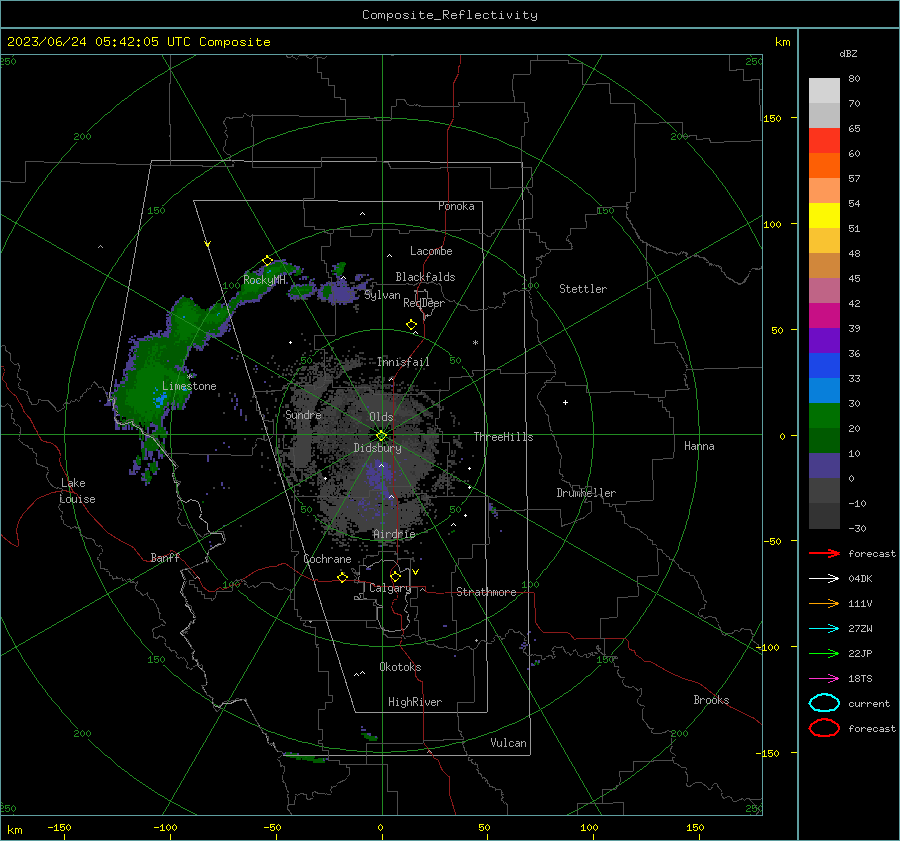This screenshot has height=841, width=900.
Task: Click the yellow diamond marker below Cochrane
Action: pyautogui.click(x=343, y=577)
